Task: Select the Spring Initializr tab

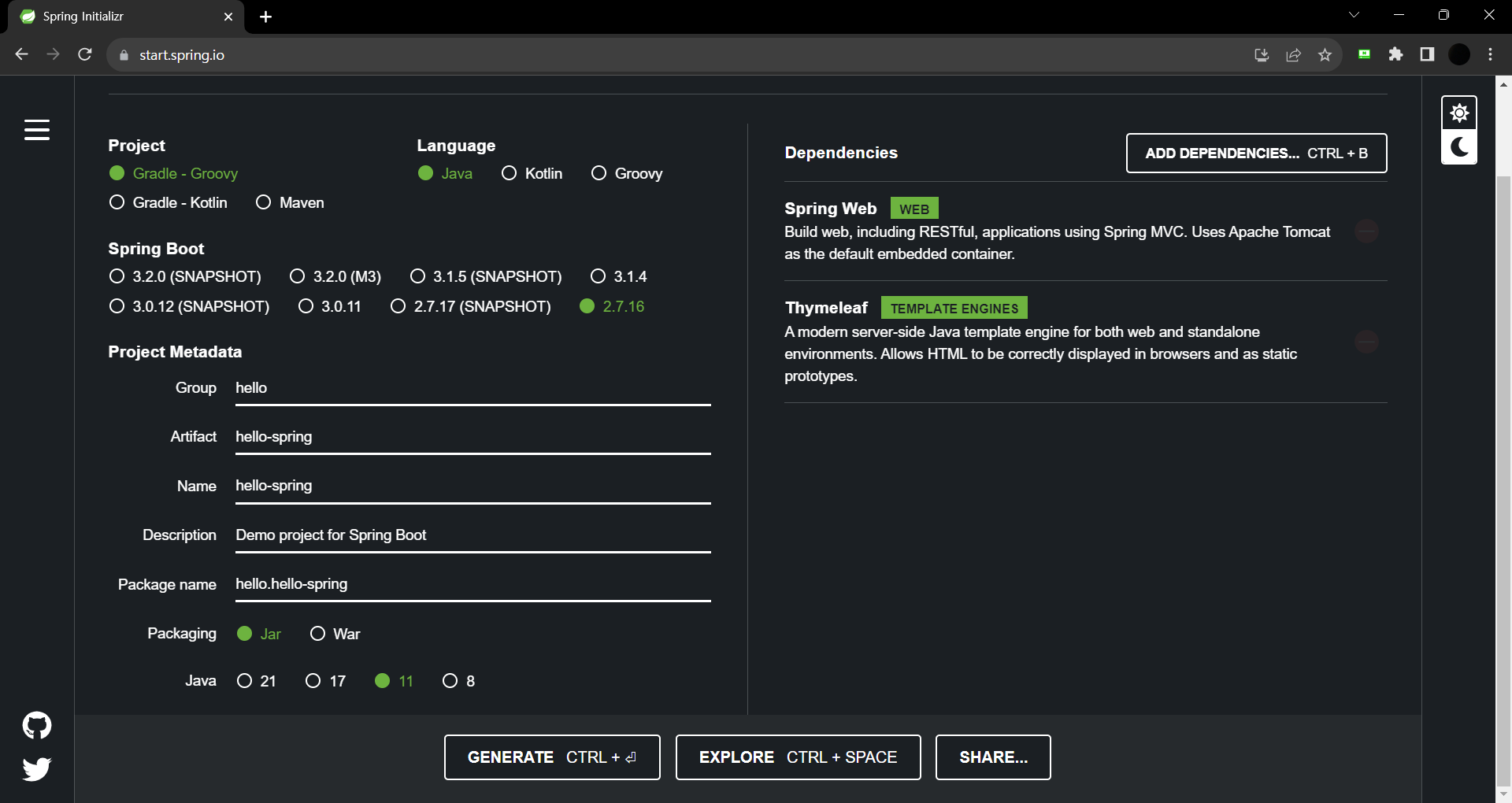Action: point(126,17)
